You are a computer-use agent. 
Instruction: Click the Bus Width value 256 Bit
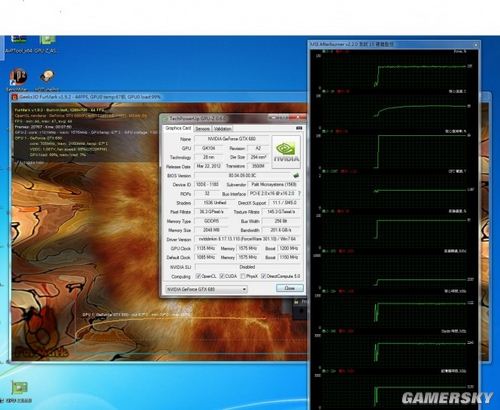281,221
